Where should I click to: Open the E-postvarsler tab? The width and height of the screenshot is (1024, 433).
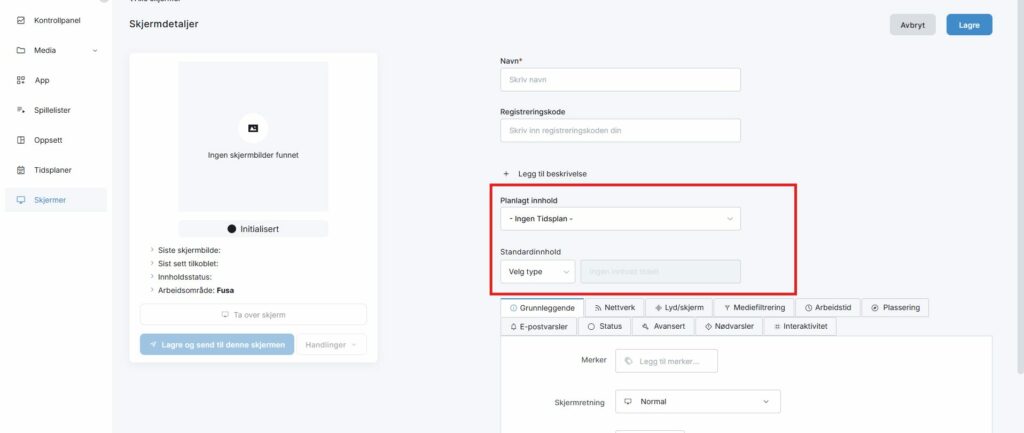click(539, 326)
